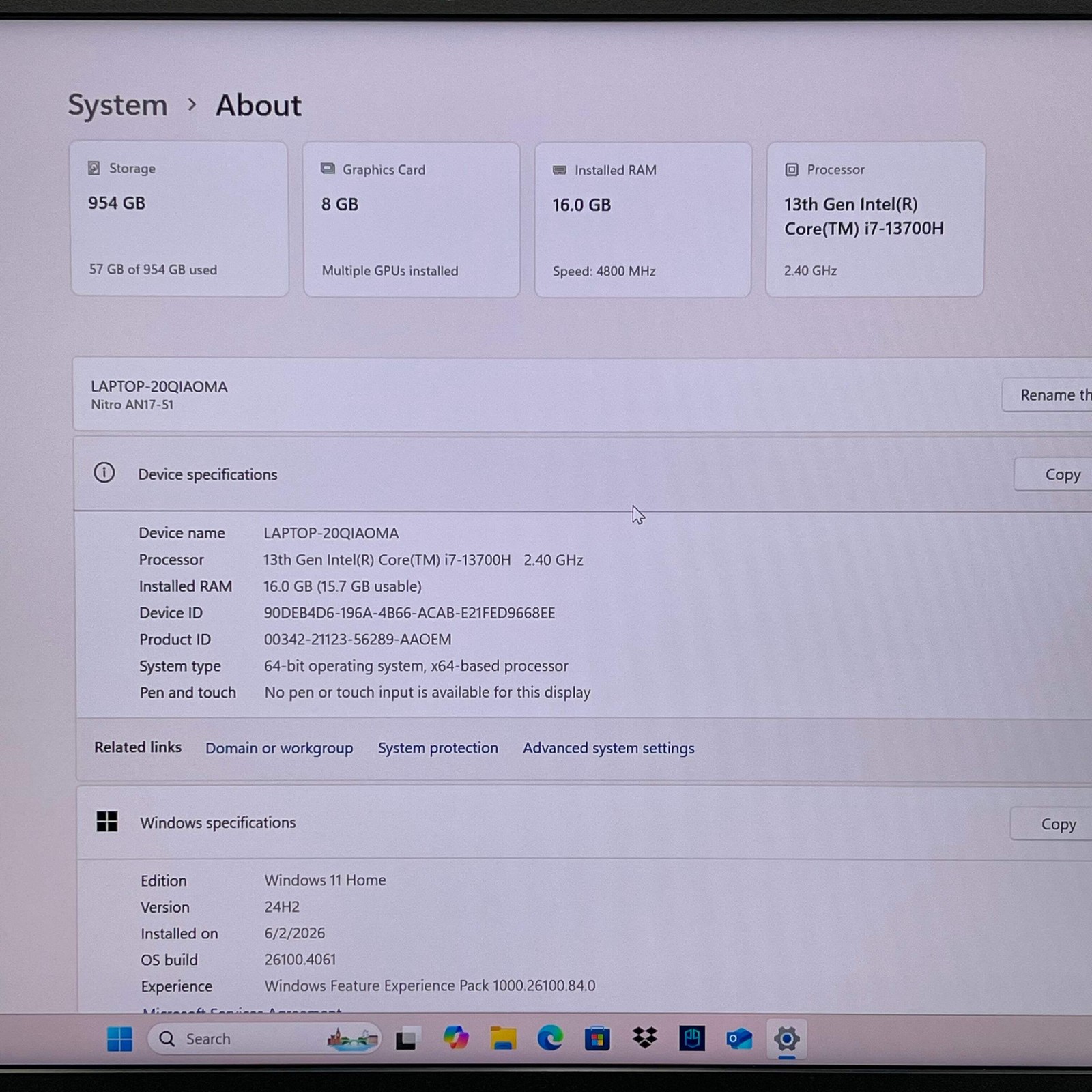Click the Installed on date 6/2/2026
1092x1092 pixels.
tap(295, 933)
